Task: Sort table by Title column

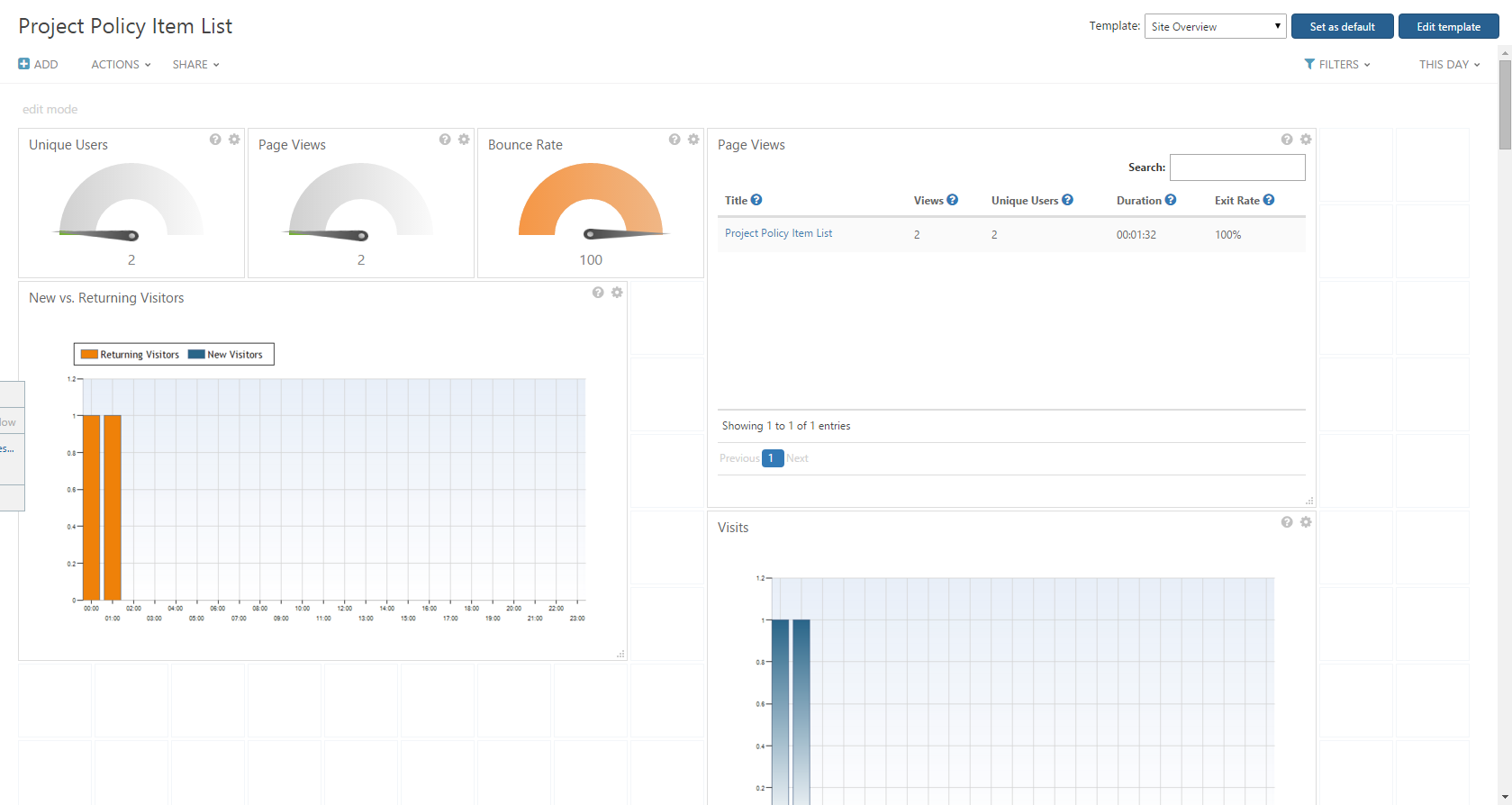Action: (736, 201)
